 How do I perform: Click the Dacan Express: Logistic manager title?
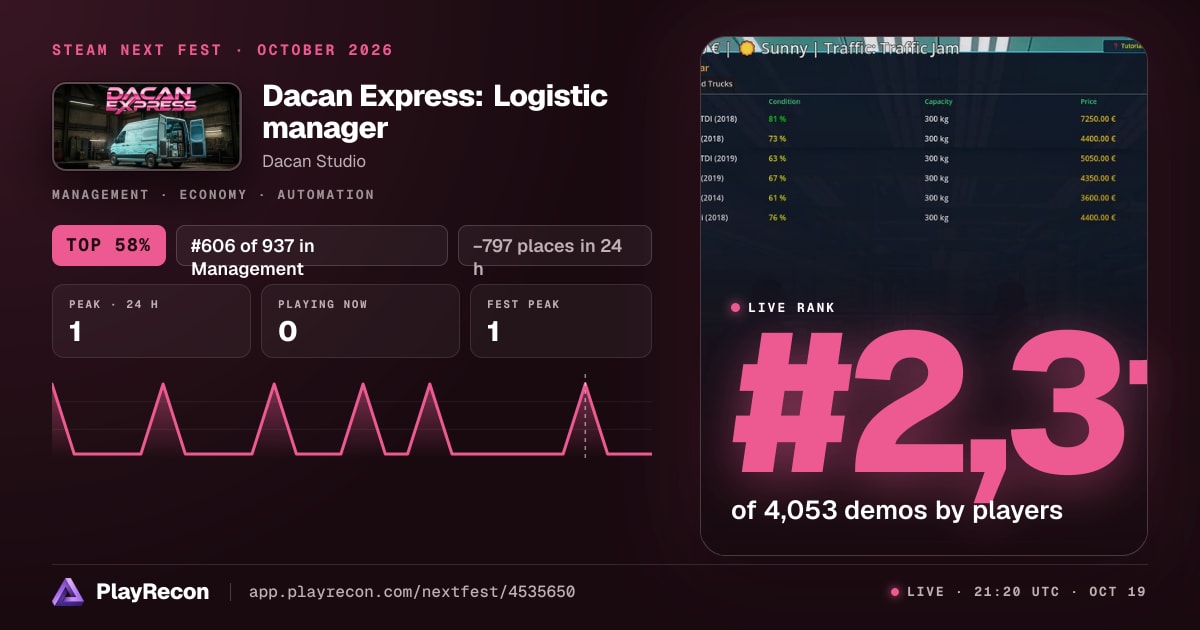point(435,112)
